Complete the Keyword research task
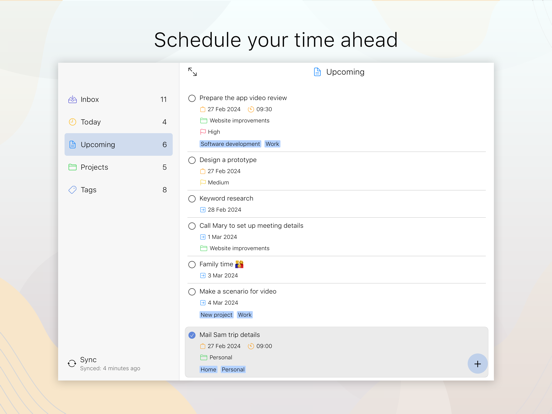Image resolution: width=552 pixels, height=414 pixels. point(192,199)
